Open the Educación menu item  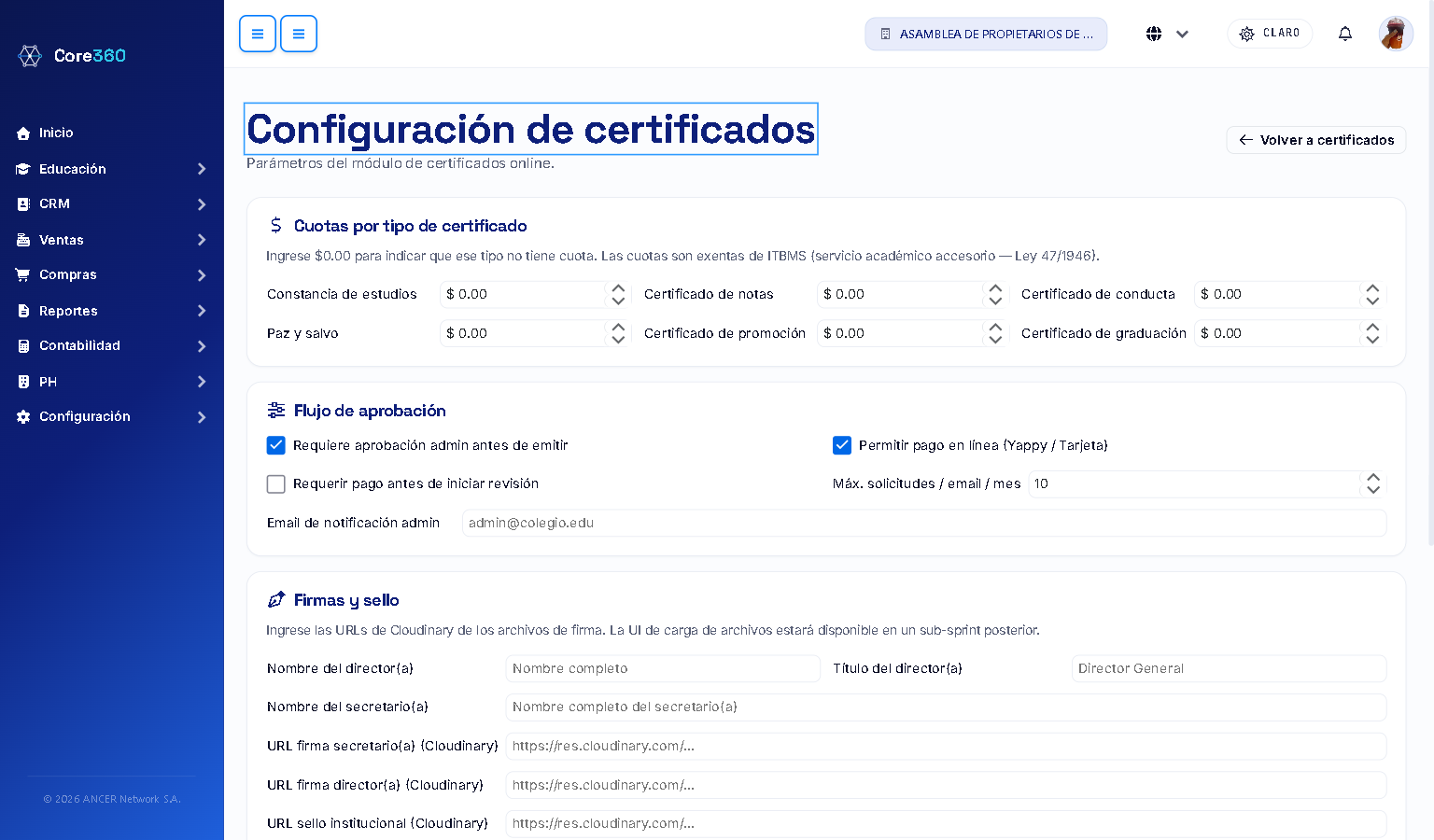point(112,169)
